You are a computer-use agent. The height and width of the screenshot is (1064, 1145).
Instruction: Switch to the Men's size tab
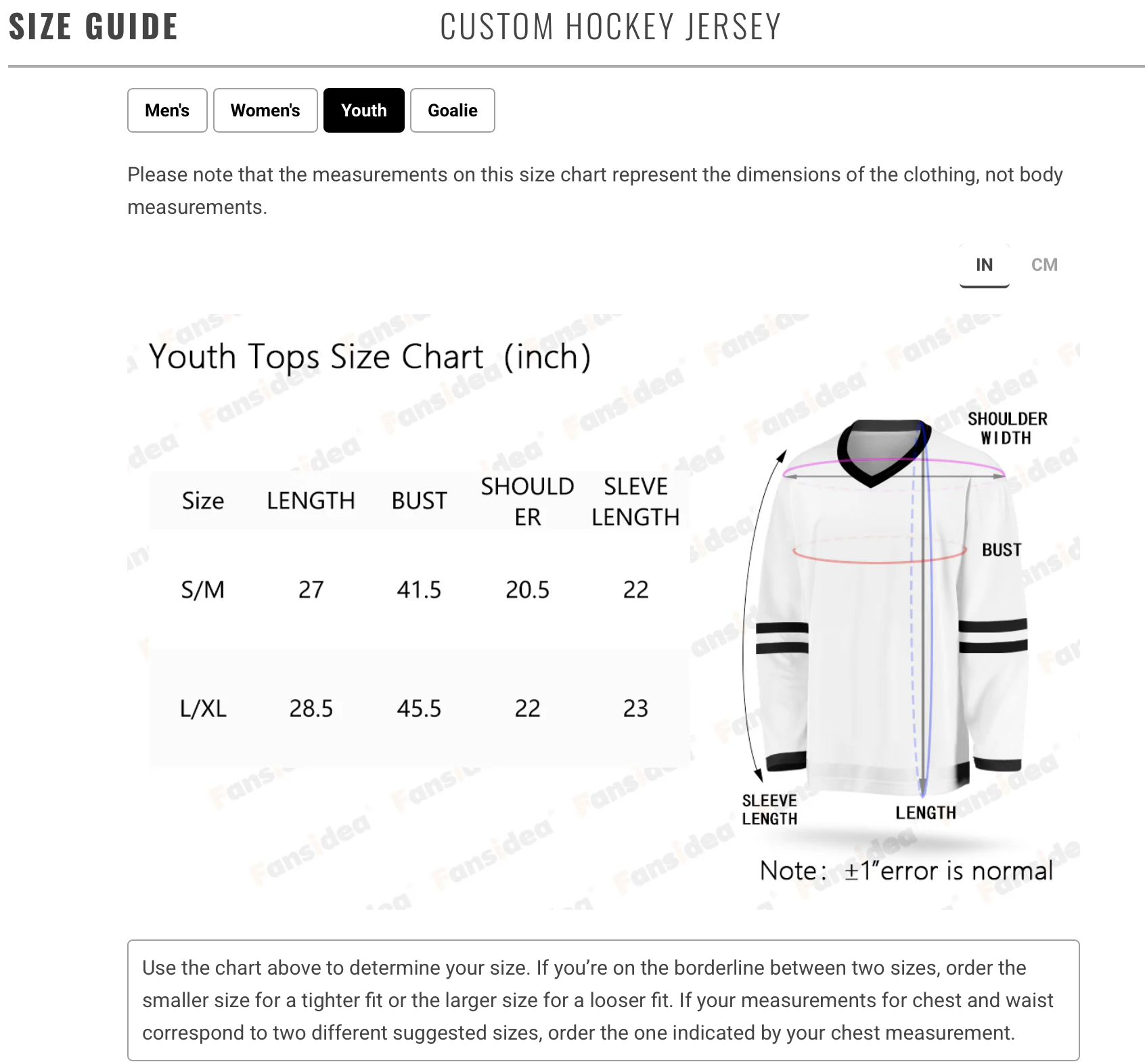(167, 110)
